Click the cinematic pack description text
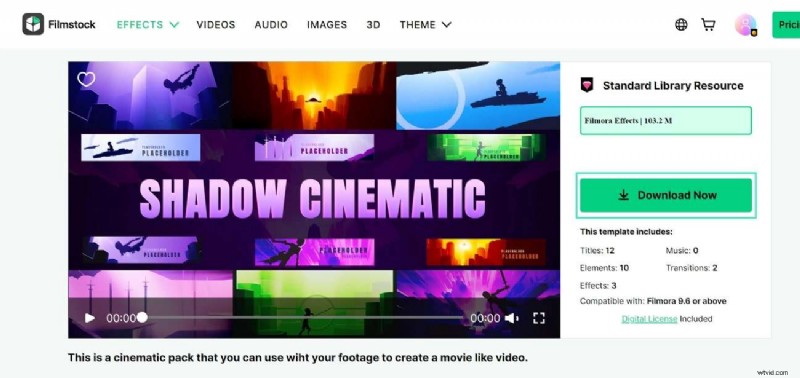This screenshot has width=800, height=378. point(297,358)
